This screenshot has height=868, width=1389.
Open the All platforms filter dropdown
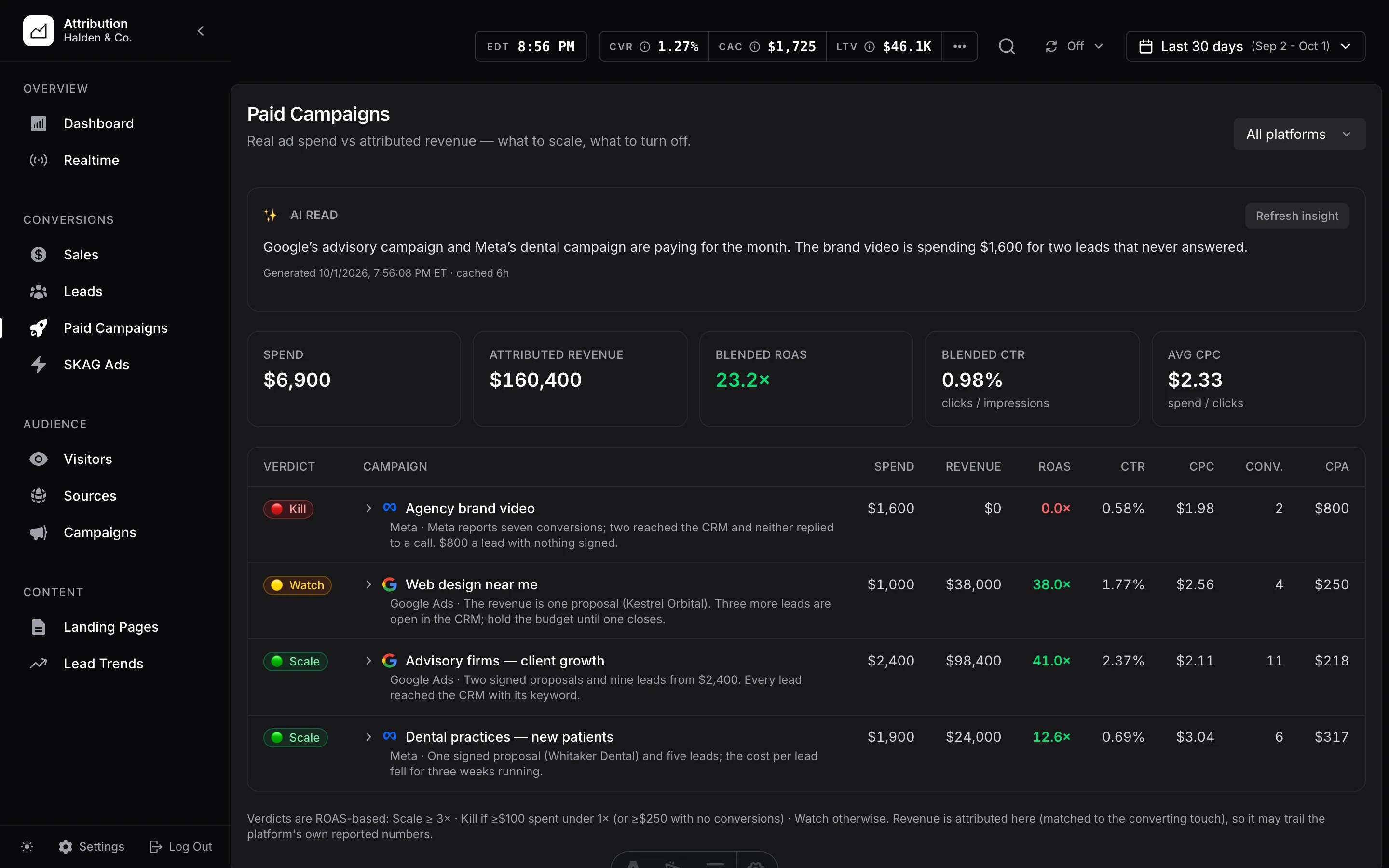[1299, 135]
